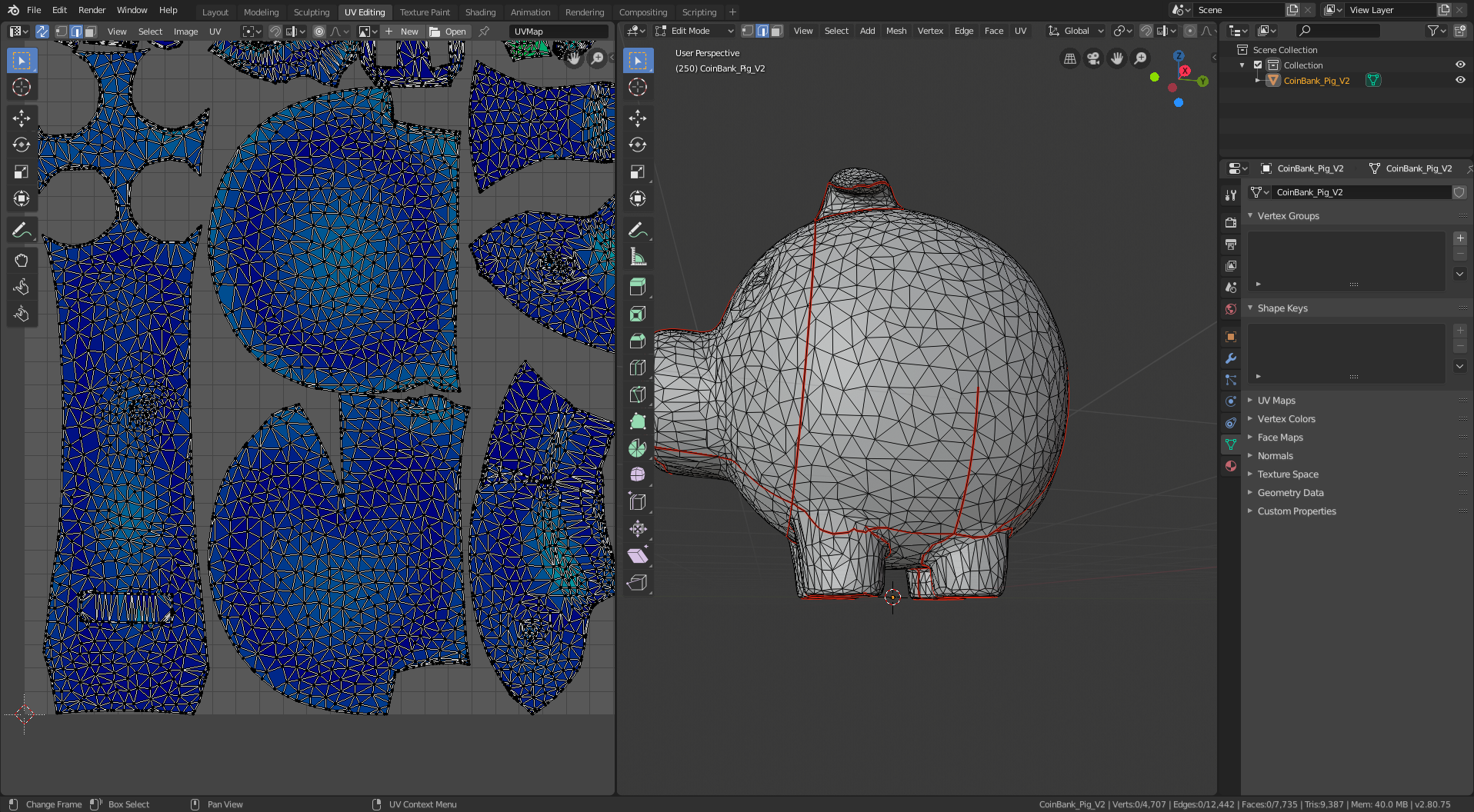Screen dimensions: 1474x812
Task: Select the Measure tool in viewport
Action: pyautogui.click(x=637, y=257)
